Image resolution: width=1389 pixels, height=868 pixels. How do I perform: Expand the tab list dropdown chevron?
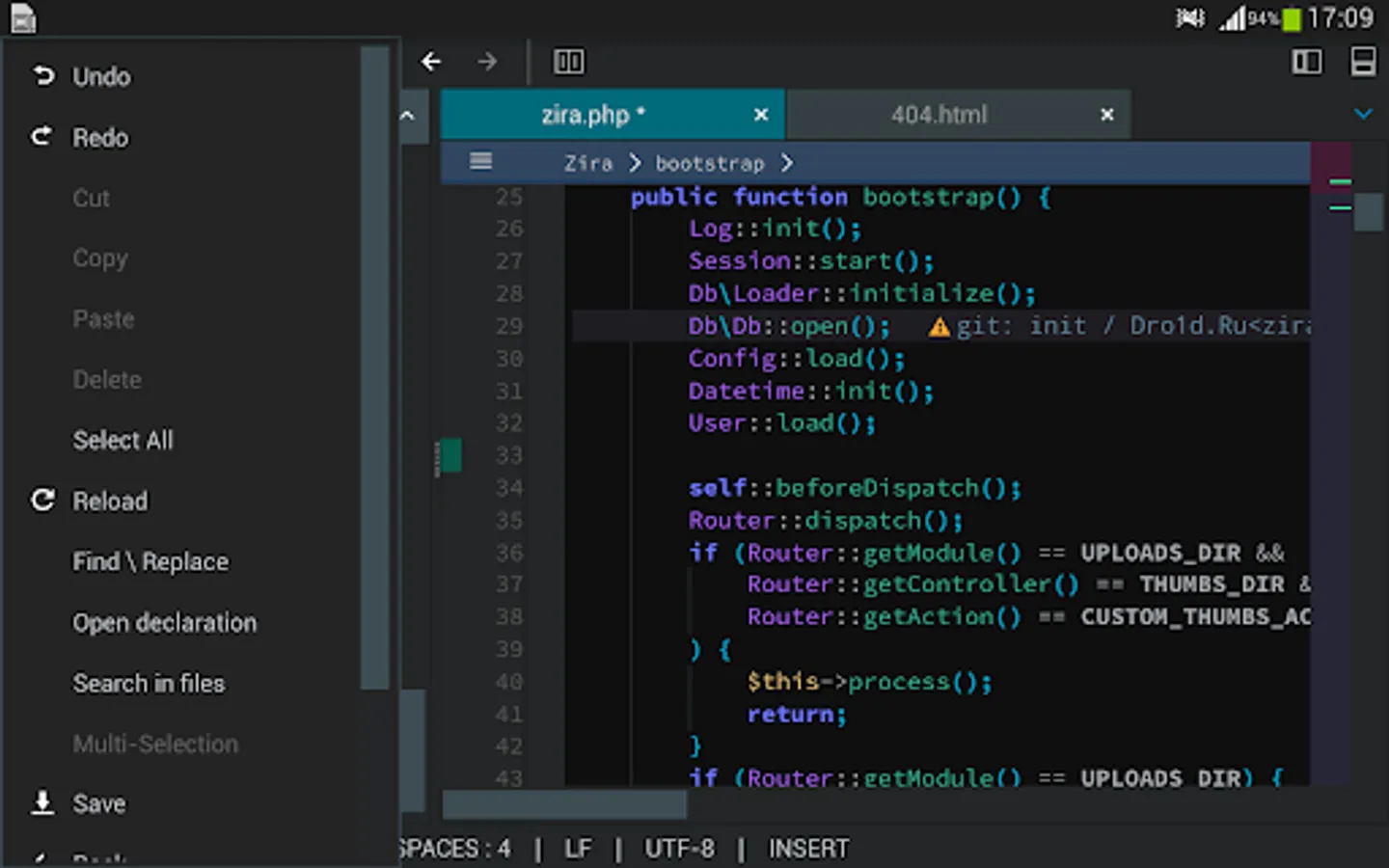tap(1363, 114)
